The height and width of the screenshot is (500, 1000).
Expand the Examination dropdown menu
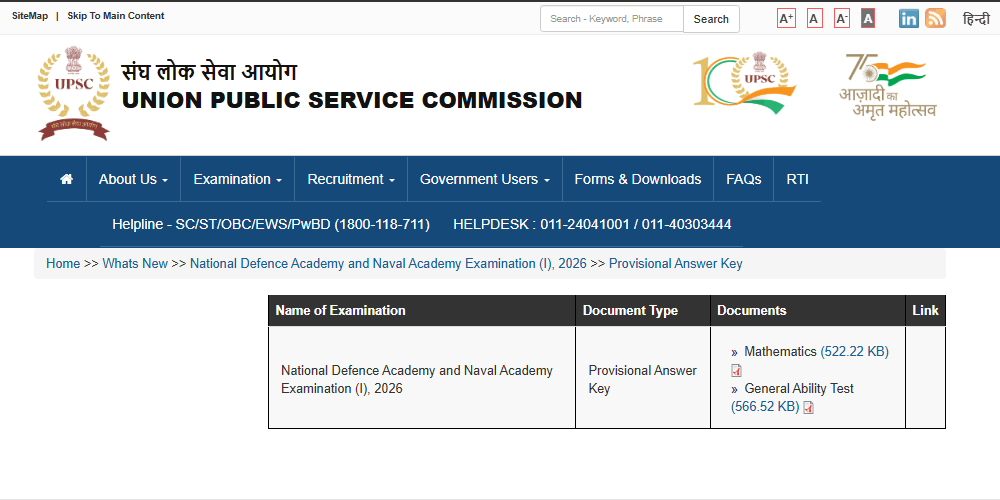237,179
